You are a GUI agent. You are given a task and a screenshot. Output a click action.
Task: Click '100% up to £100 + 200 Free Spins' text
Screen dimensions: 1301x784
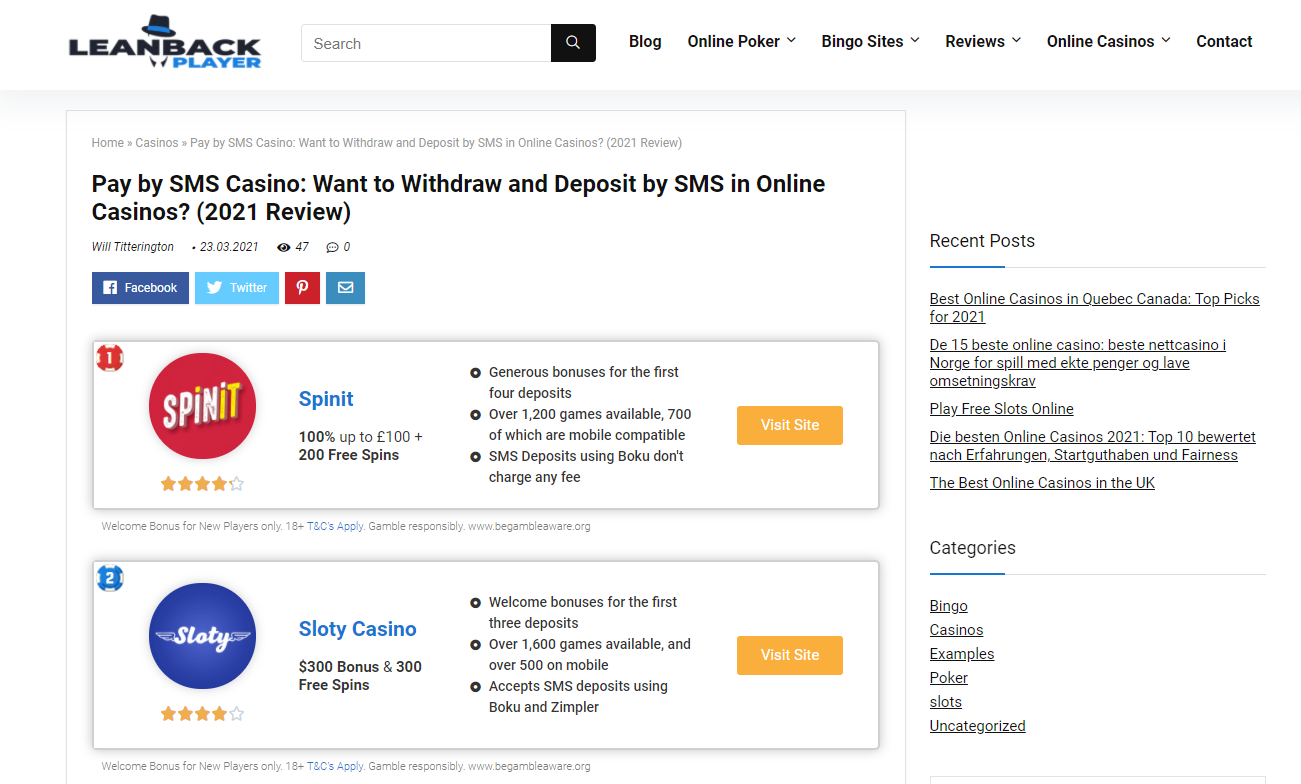click(361, 446)
